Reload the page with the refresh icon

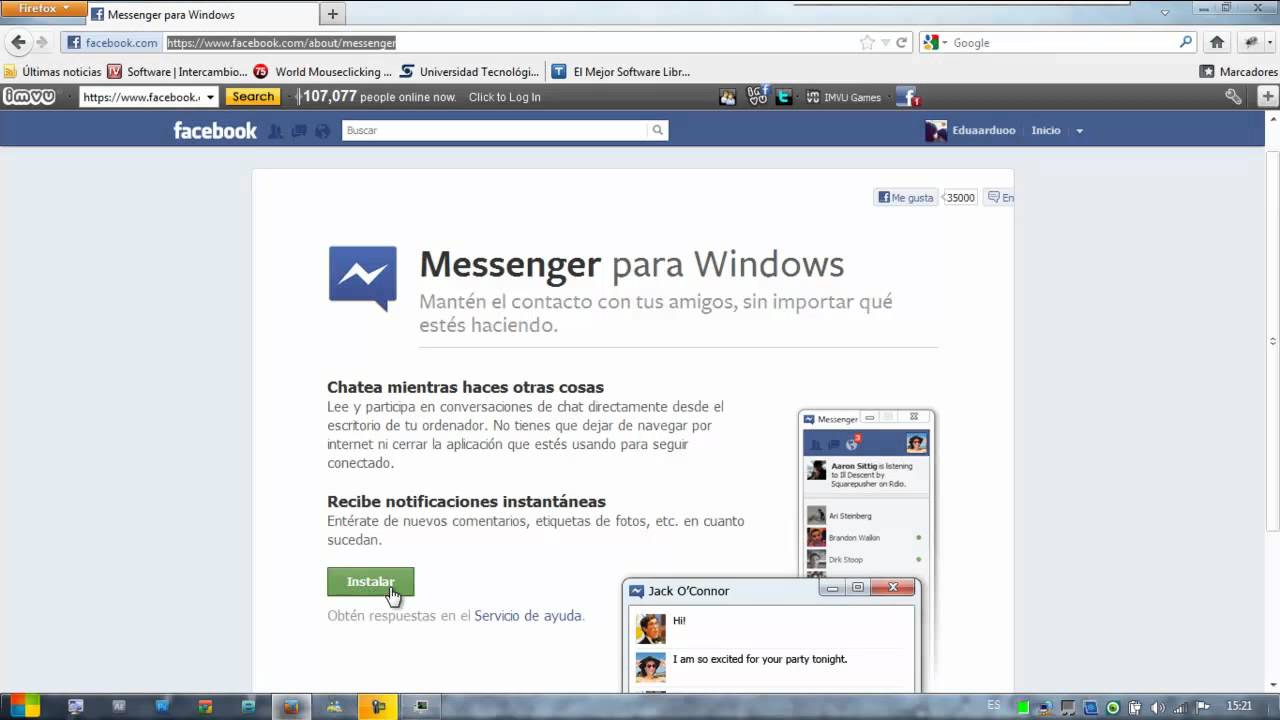[901, 43]
